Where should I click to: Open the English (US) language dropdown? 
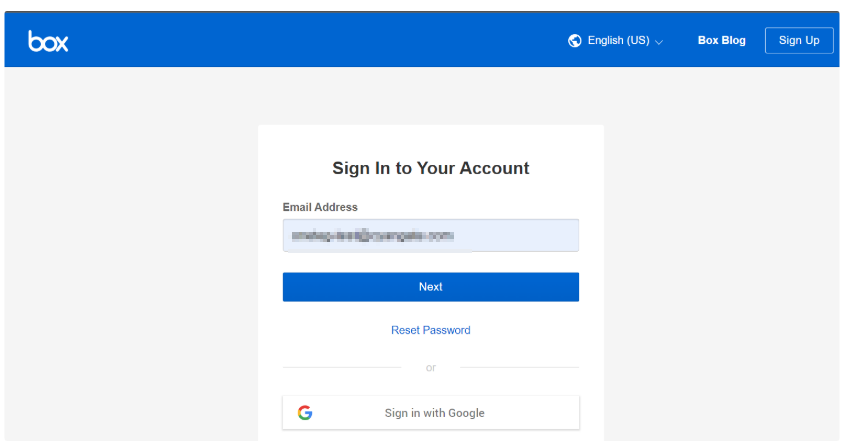[x=618, y=41]
